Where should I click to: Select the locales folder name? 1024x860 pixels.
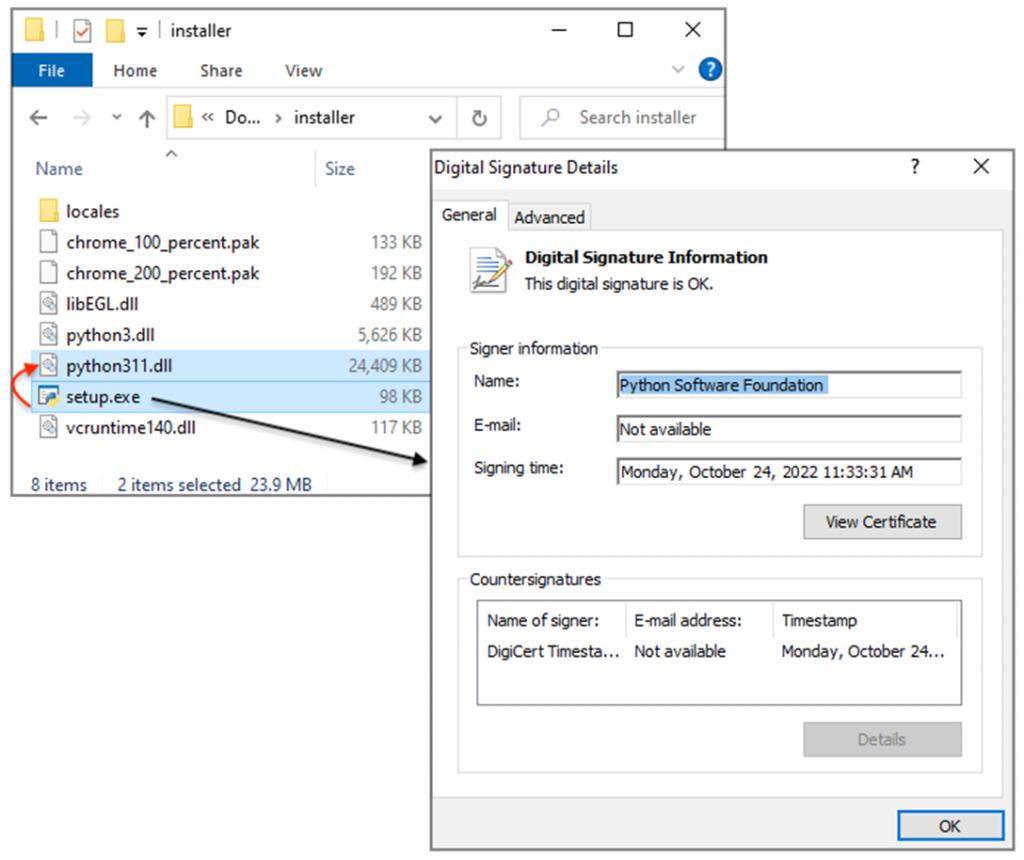[x=93, y=212]
